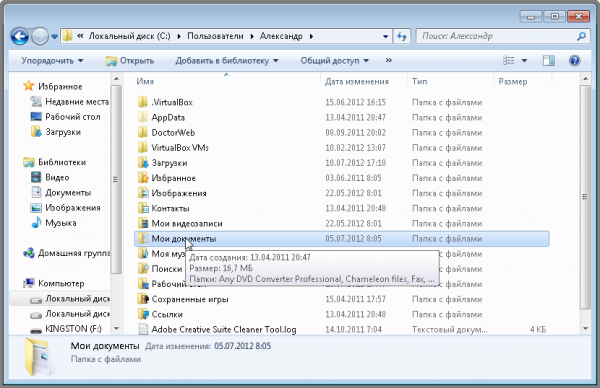Click the 'Мои документы' folder icon
Screen dimensions: 600x388
(x=143, y=238)
